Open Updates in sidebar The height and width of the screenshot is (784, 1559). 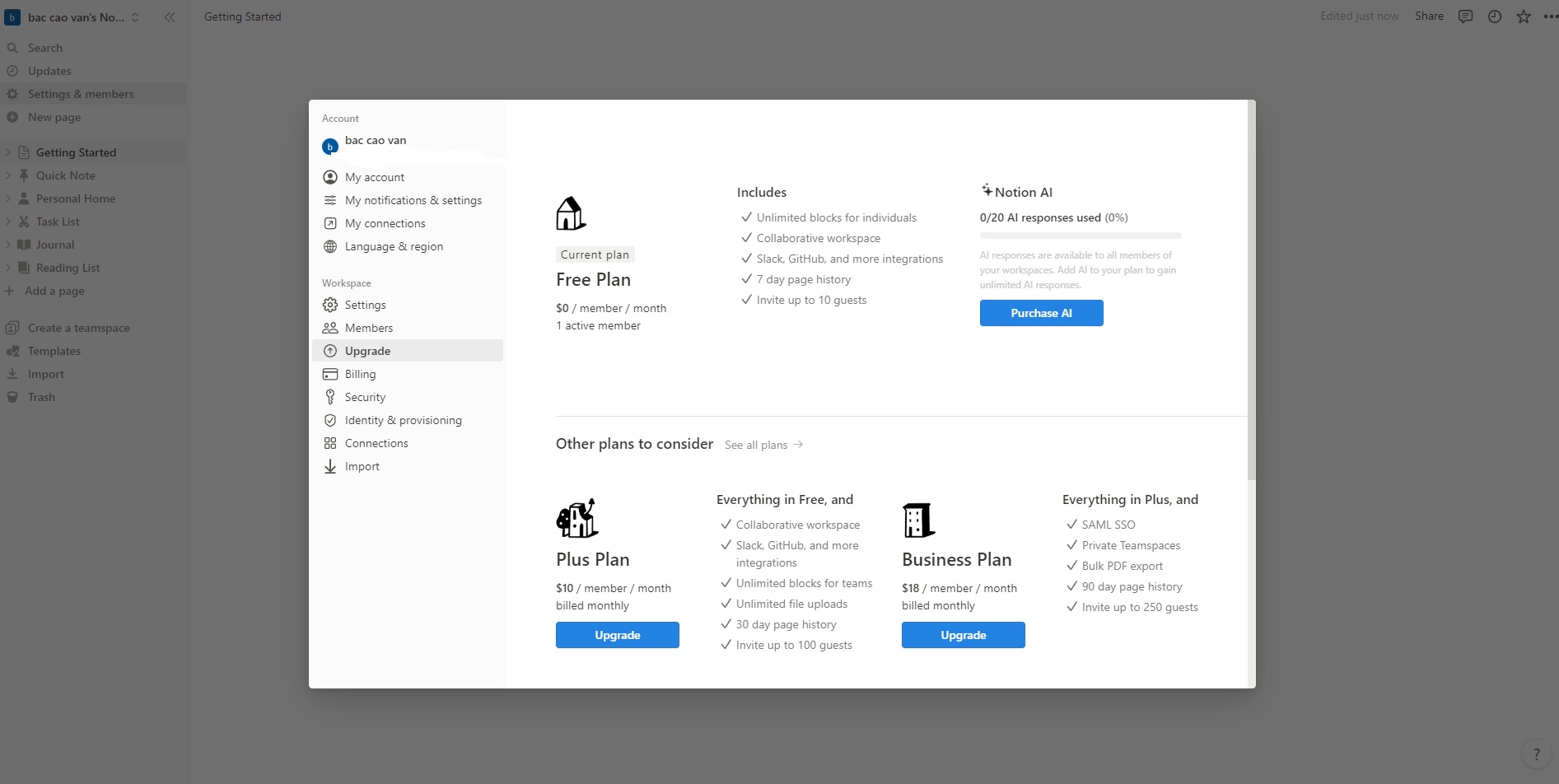93,71
